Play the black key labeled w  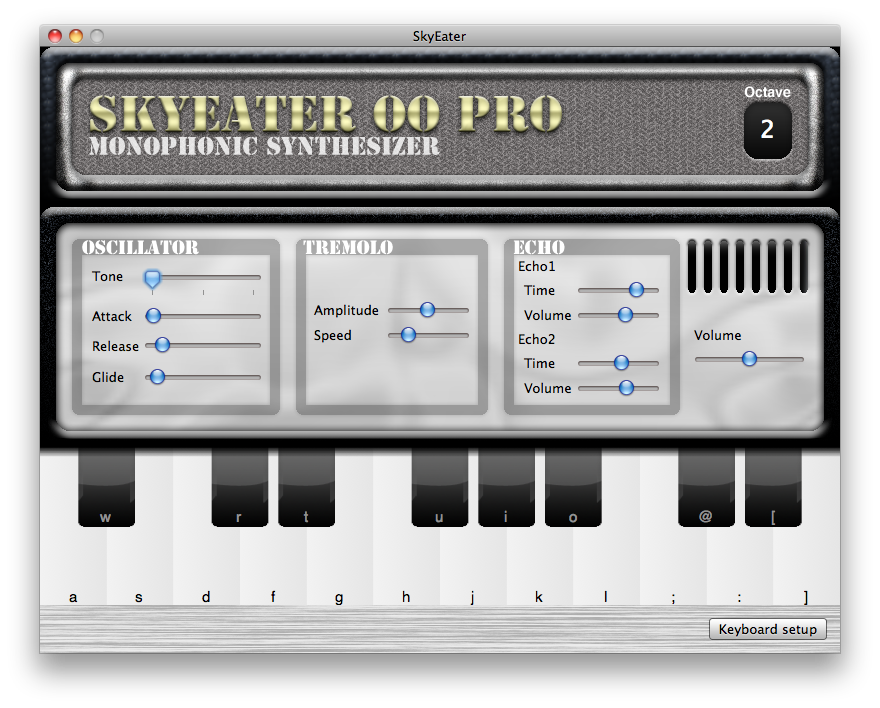point(106,487)
